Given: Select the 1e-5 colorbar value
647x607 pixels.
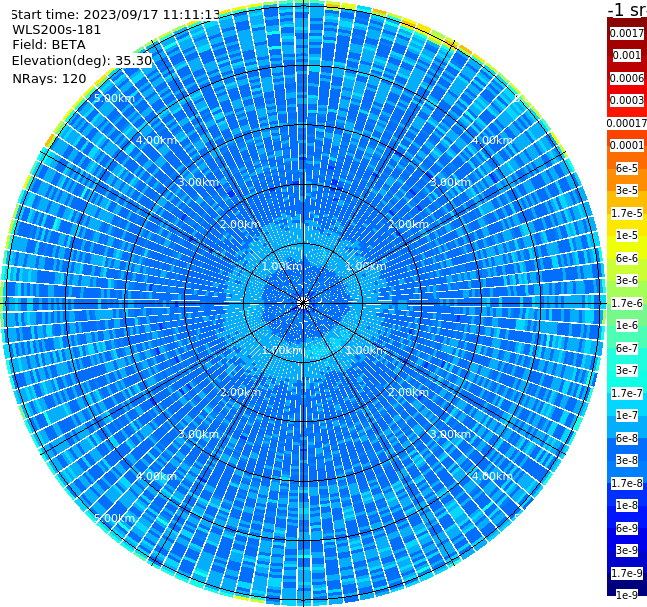Looking at the screenshot, I should point(627,235).
